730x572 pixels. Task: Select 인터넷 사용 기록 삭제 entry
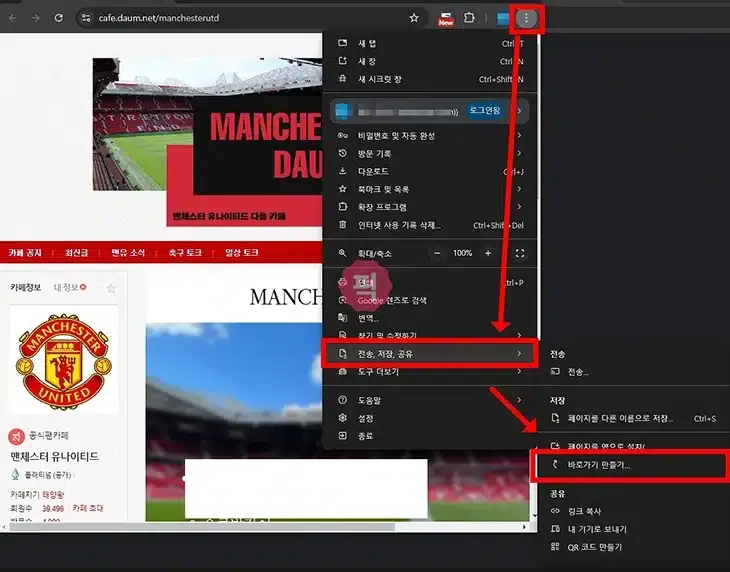pyautogui.click(x=430, y=225)
